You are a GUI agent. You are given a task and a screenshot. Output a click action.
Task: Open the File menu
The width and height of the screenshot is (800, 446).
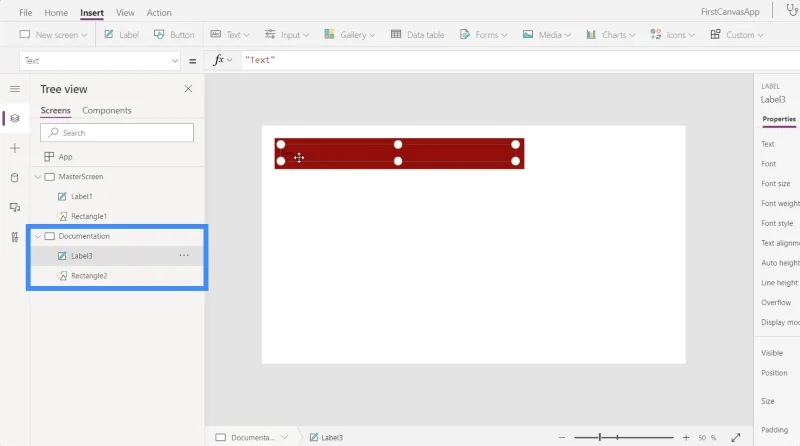(26, 13)
